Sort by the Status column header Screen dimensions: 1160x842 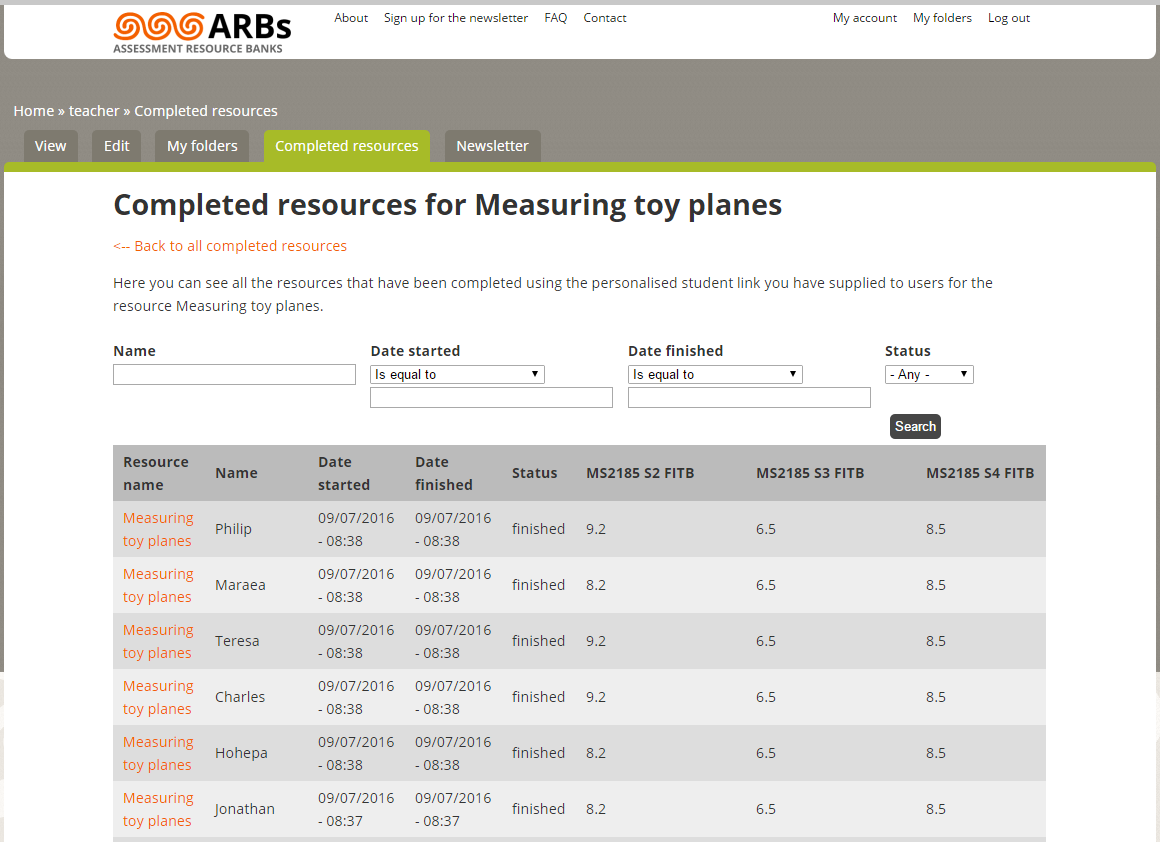coord(534,473)
